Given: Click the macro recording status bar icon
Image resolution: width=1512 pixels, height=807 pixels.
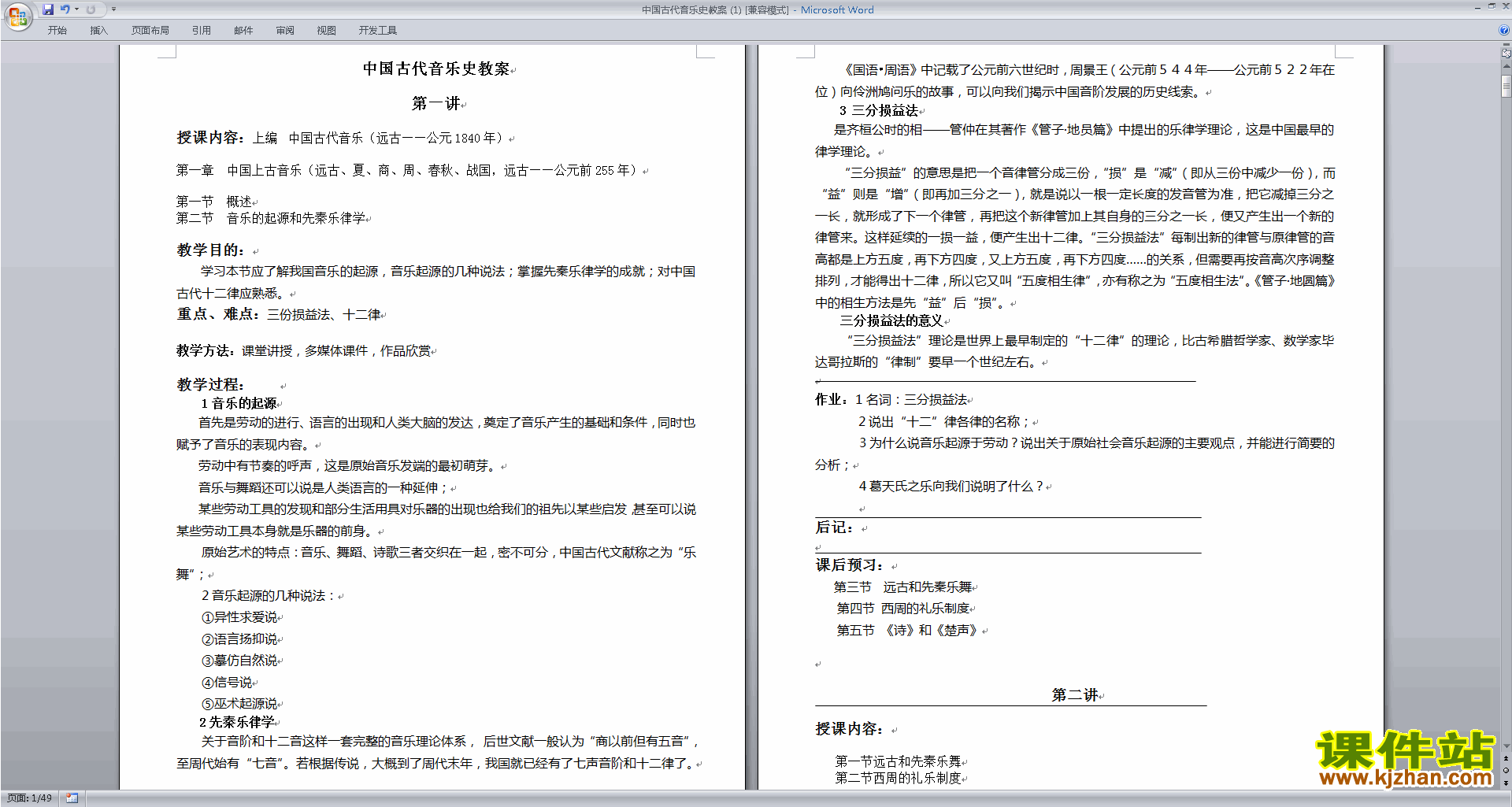Looking at the screenshot, I should [72, 798].
